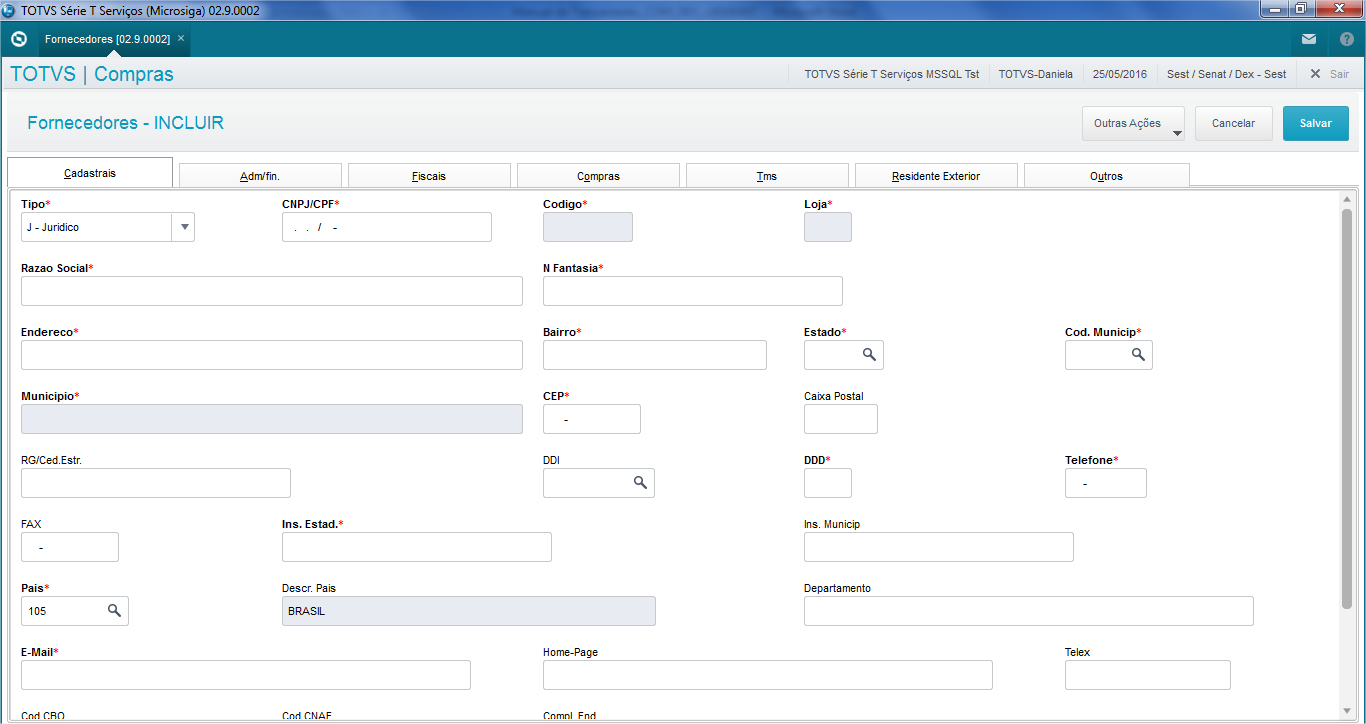1366x724 pixels.
Task: Click the Bairro field
Action: click(x=655, y=355)
